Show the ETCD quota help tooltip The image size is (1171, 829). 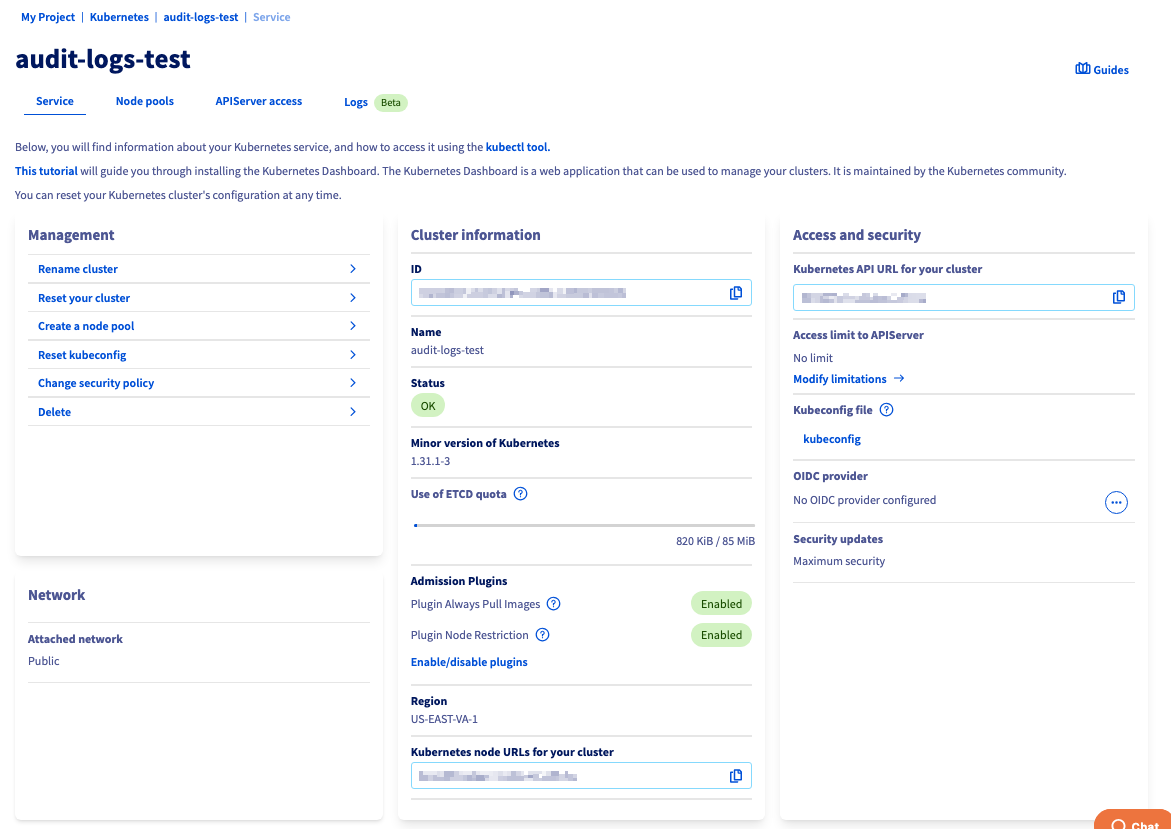[x=519, y=493]
